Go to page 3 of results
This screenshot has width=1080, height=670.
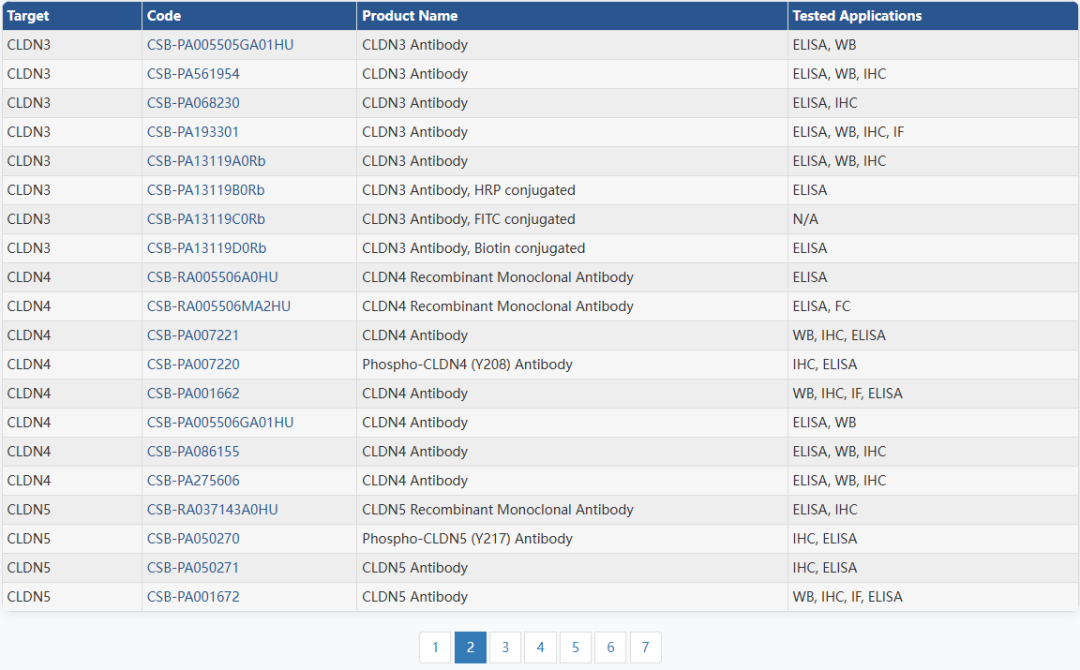(505, 647)
